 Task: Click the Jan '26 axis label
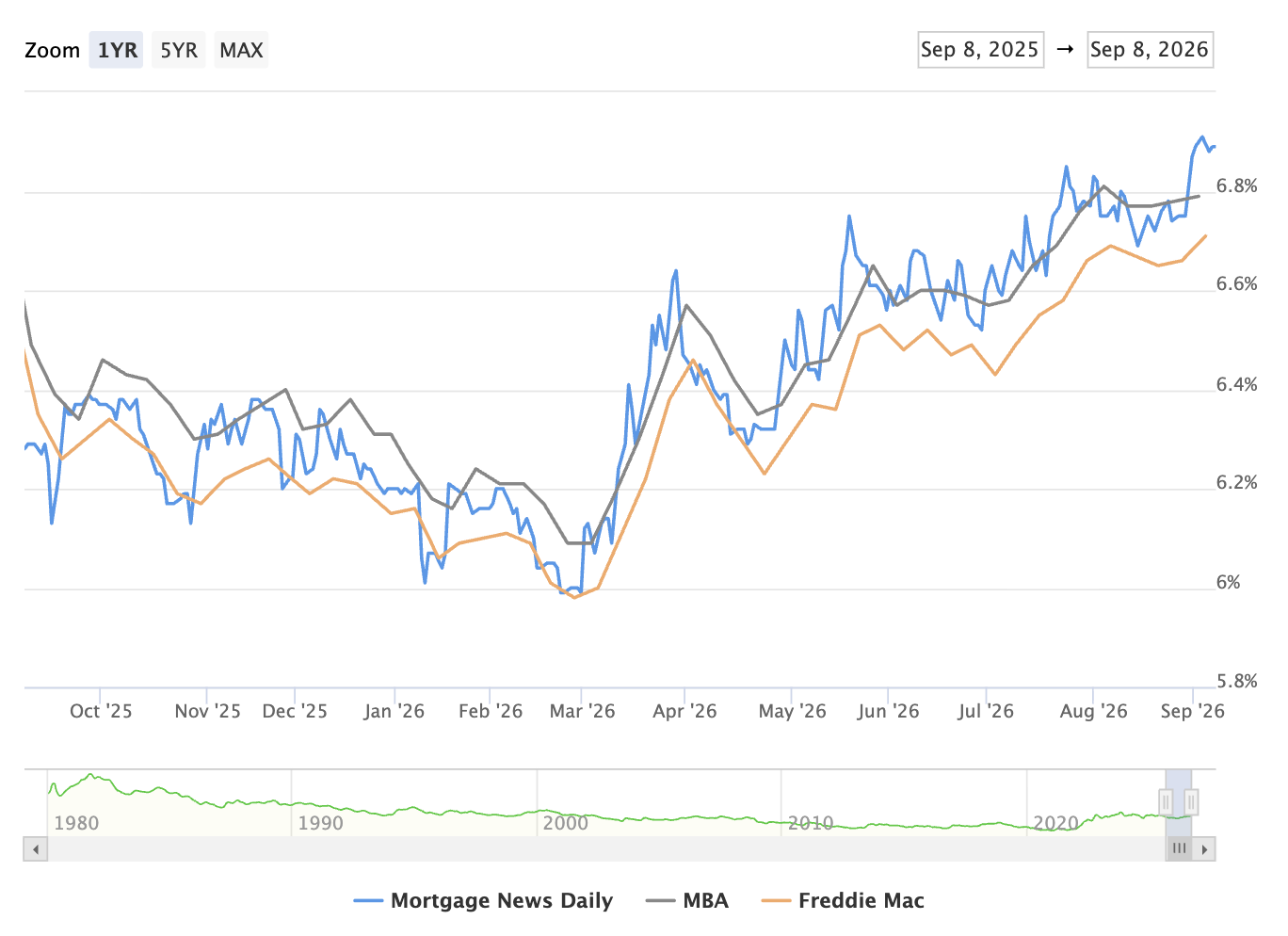(x=394, y=711)
